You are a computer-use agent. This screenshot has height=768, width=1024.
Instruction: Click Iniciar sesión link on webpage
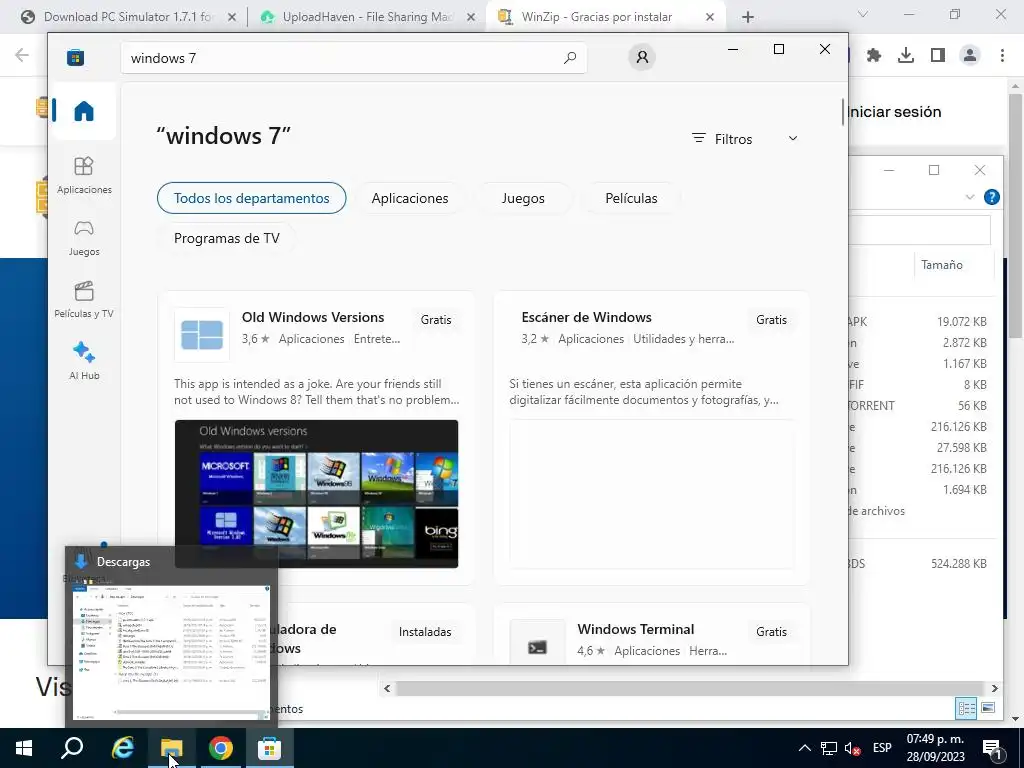894,112
